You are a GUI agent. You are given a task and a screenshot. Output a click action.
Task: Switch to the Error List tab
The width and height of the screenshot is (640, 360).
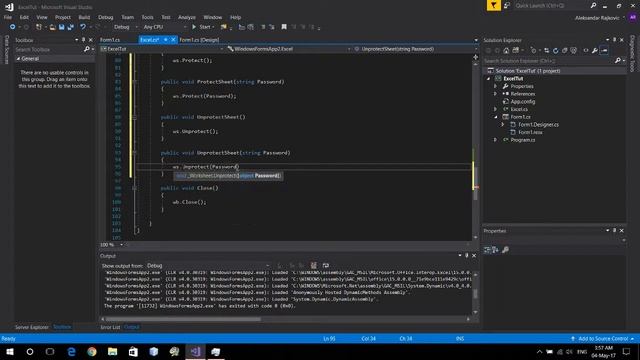tap(110, 327)
